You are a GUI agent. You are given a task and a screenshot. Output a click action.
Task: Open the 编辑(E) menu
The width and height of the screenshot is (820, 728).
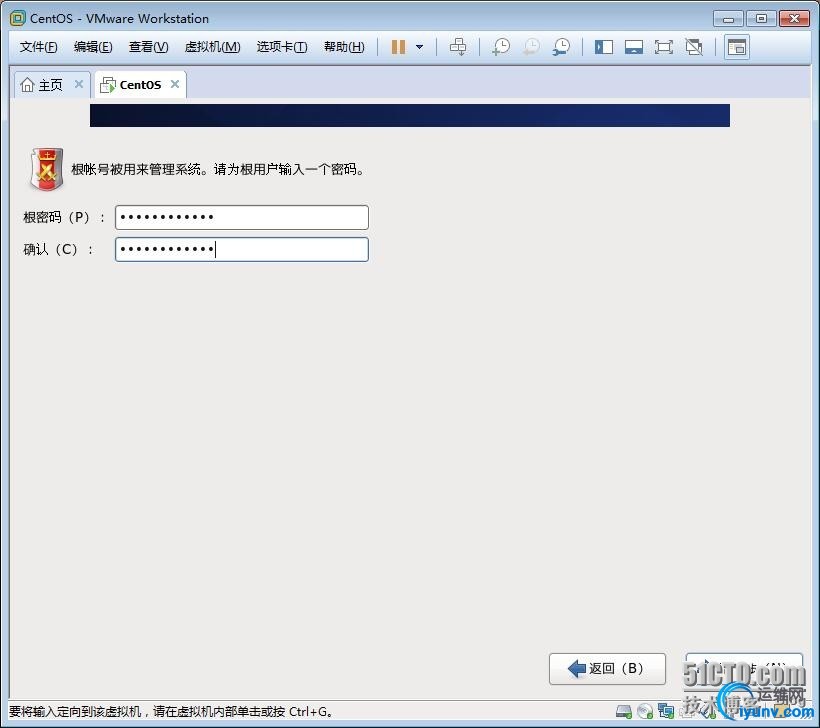(93, 47)
